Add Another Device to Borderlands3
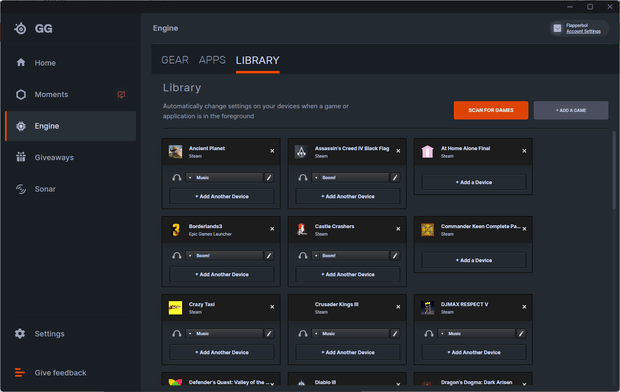Image resolution: width=620 pixels, height=392 pixels. coord(222,274)
